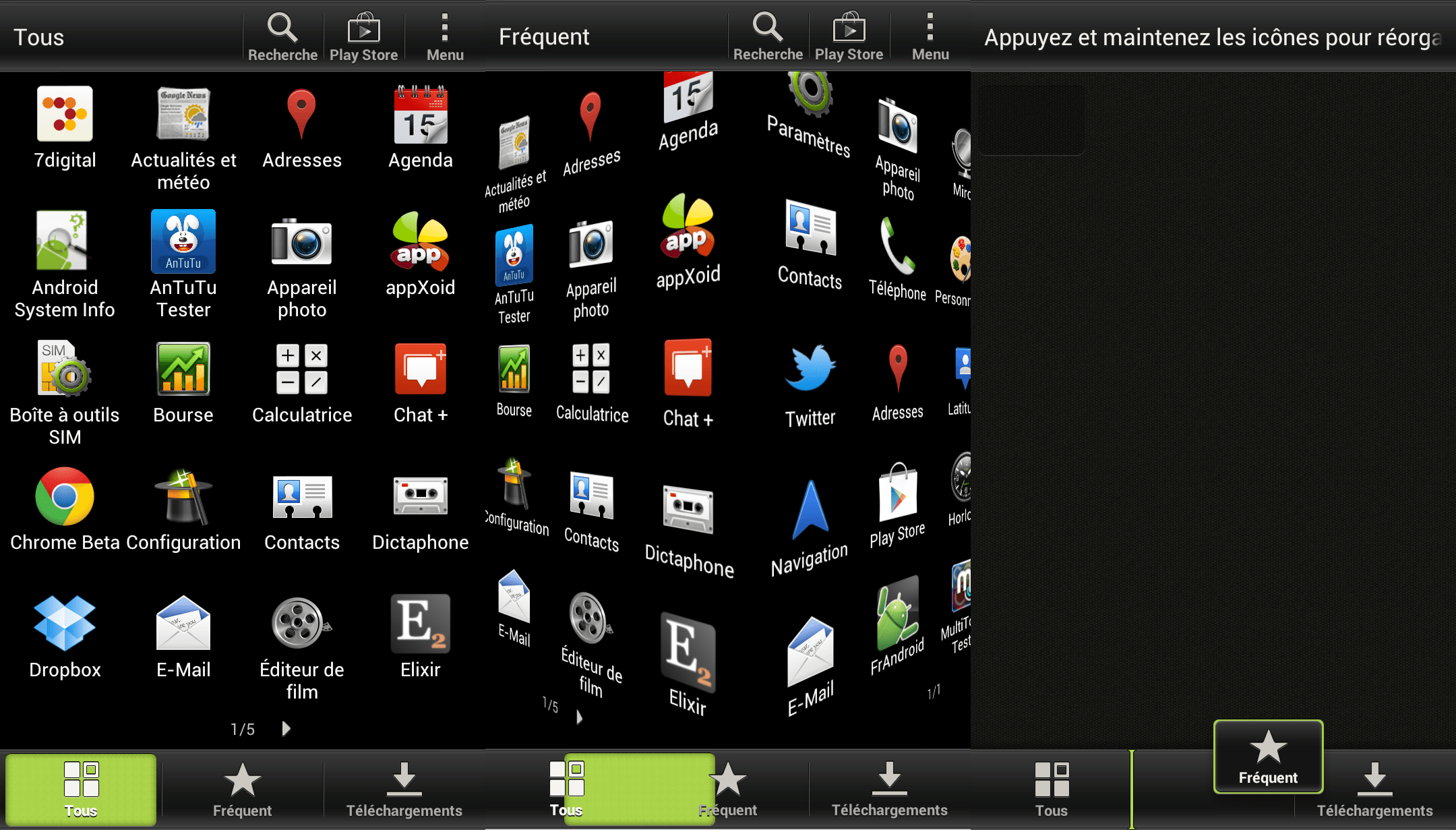Click the 'Appuyez et maintenez' instruction text

(x=1213, y=38)
